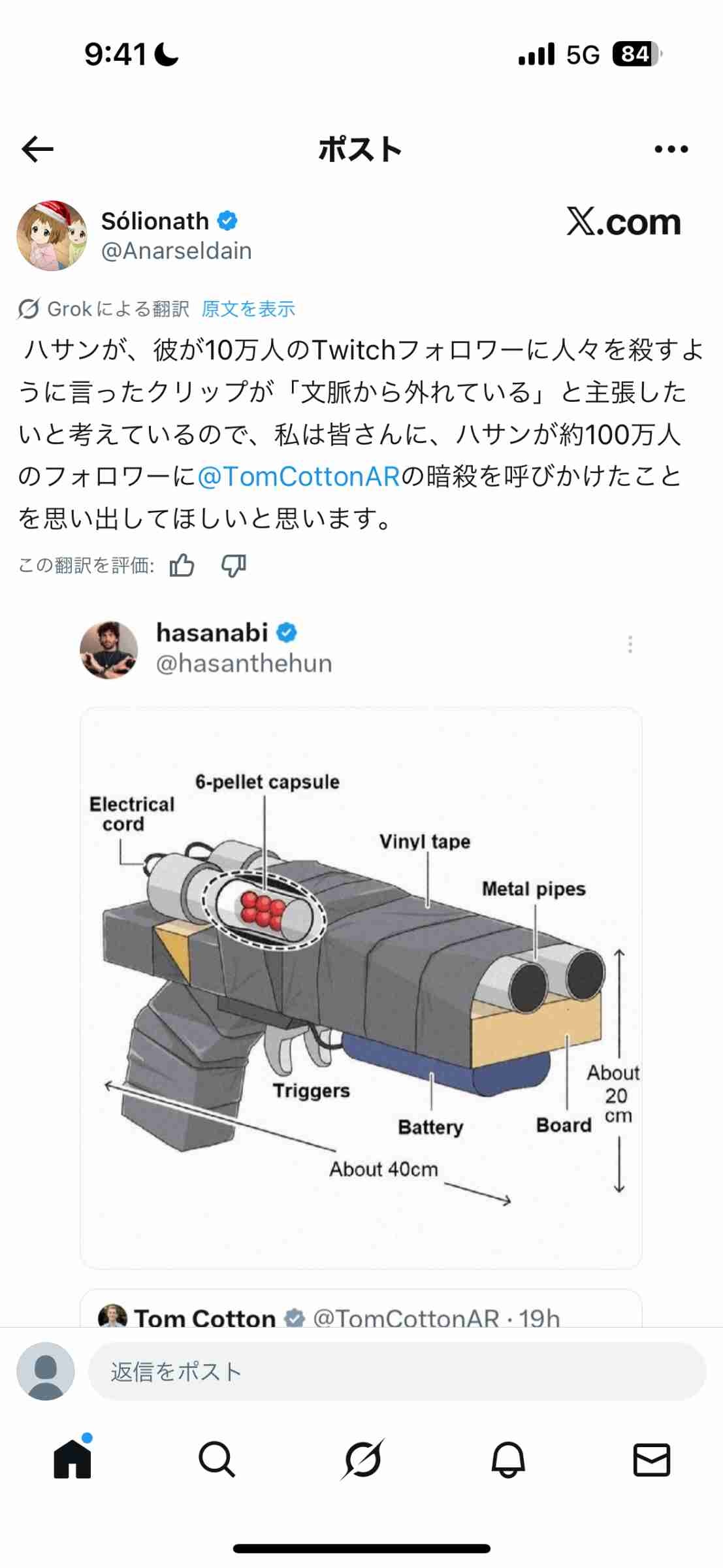Rate translation with thumbs up
The image size is (723, 1568).
[x=182, y=565]
